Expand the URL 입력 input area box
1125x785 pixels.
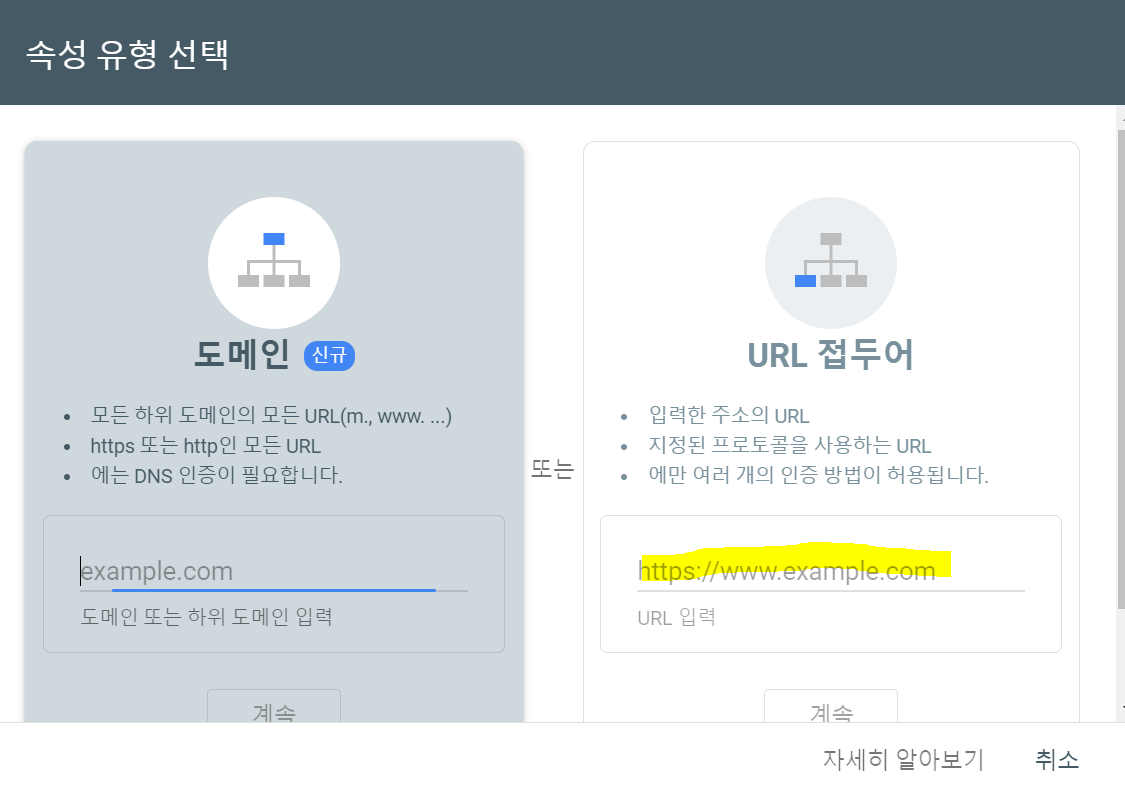coord(831,584)
